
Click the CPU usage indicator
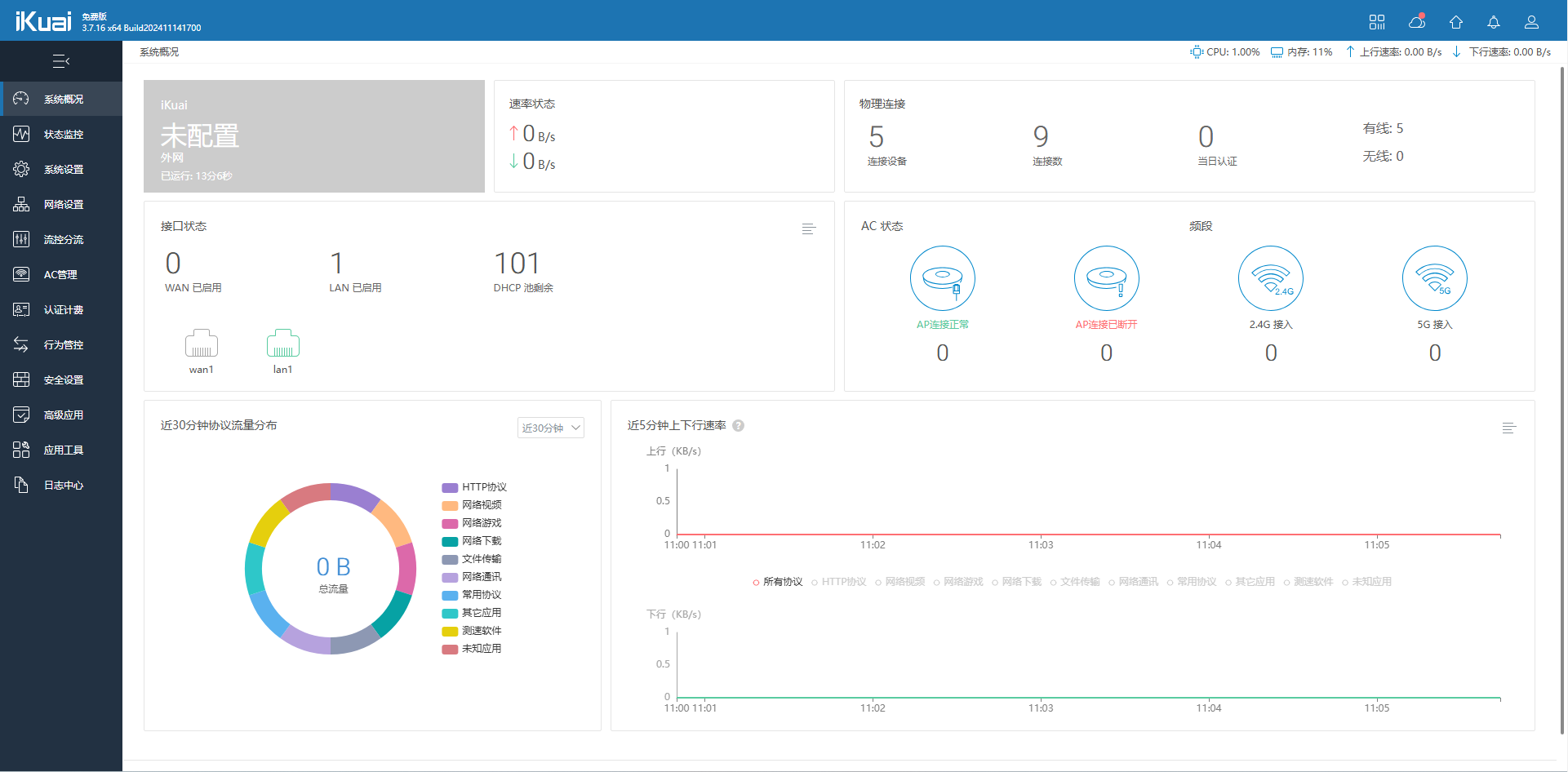(x=1225, y=51)
